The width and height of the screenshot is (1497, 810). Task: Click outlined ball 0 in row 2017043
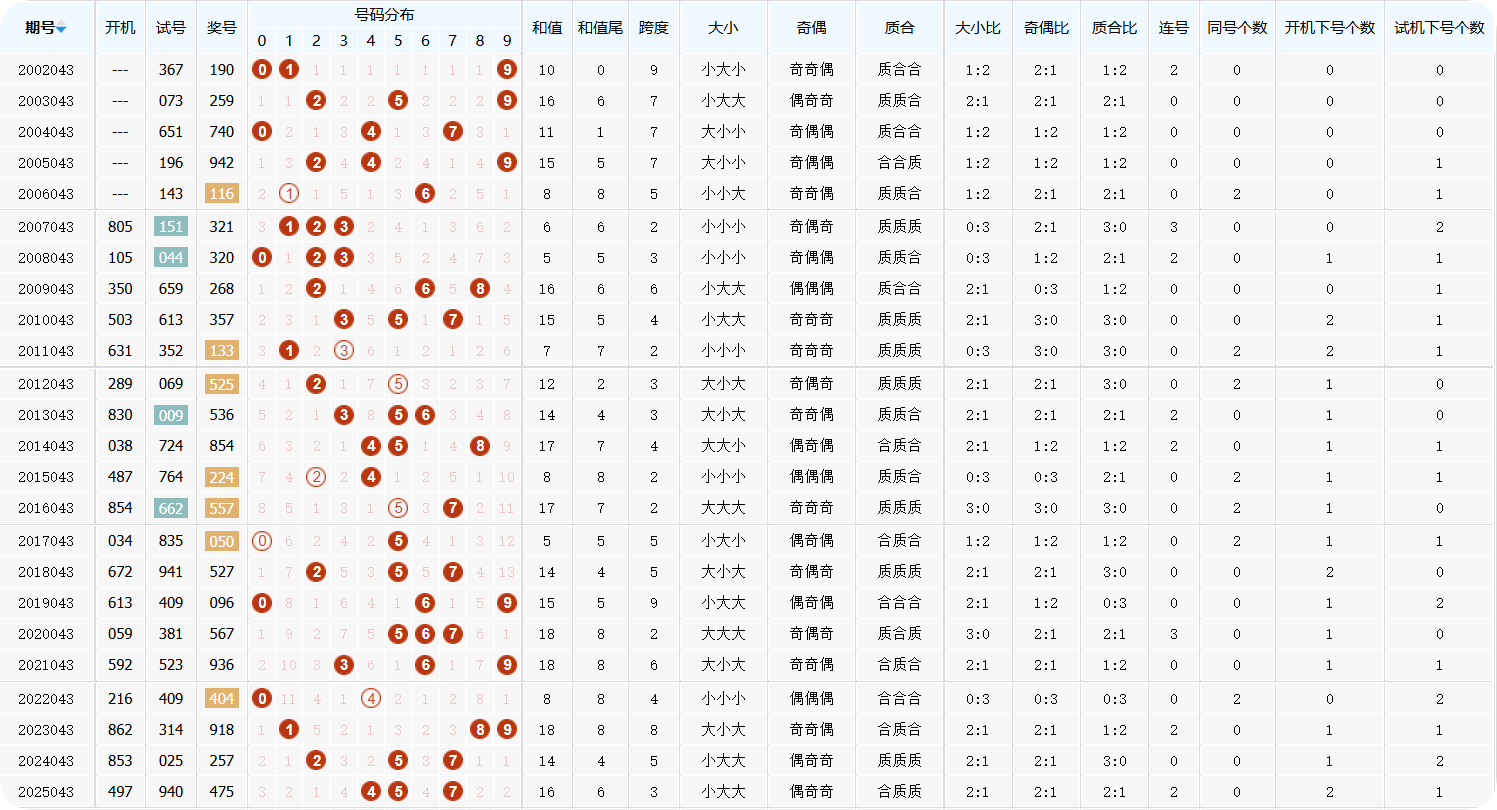tap(262, 541)
